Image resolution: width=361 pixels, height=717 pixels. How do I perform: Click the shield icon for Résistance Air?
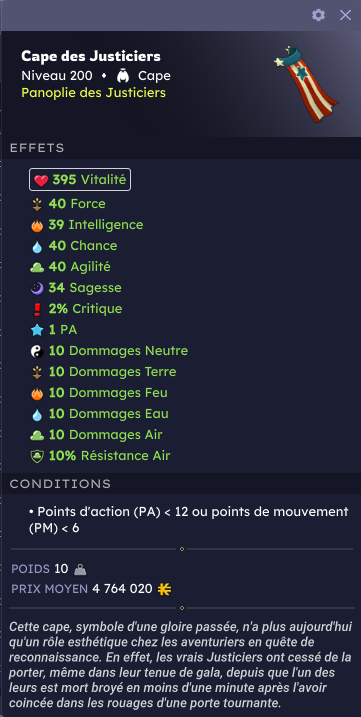(x=37, y=456)
